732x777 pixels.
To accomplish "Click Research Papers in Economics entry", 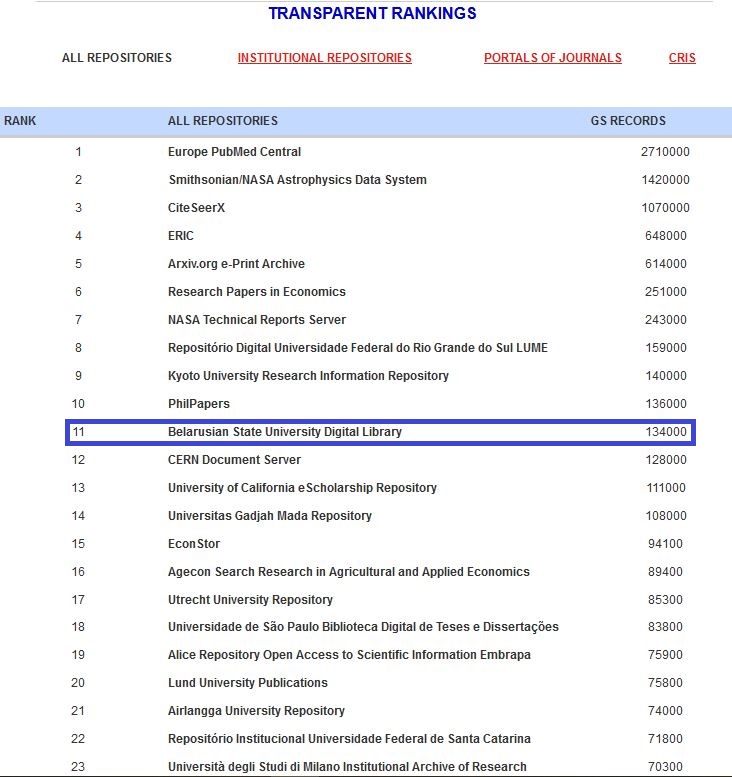I will click(257, 292).
